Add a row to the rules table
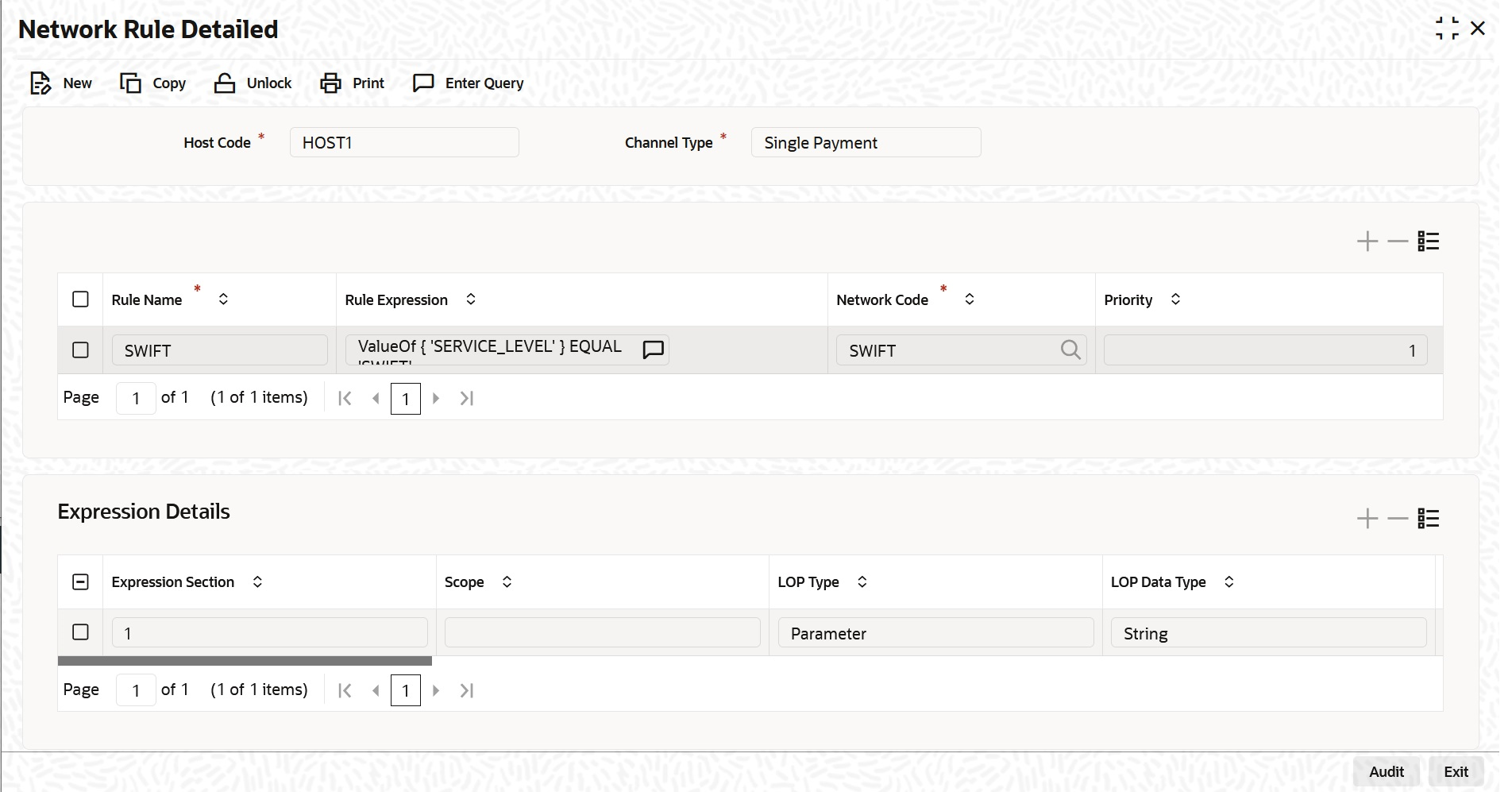1512x792 pixels. [1367, 241]
